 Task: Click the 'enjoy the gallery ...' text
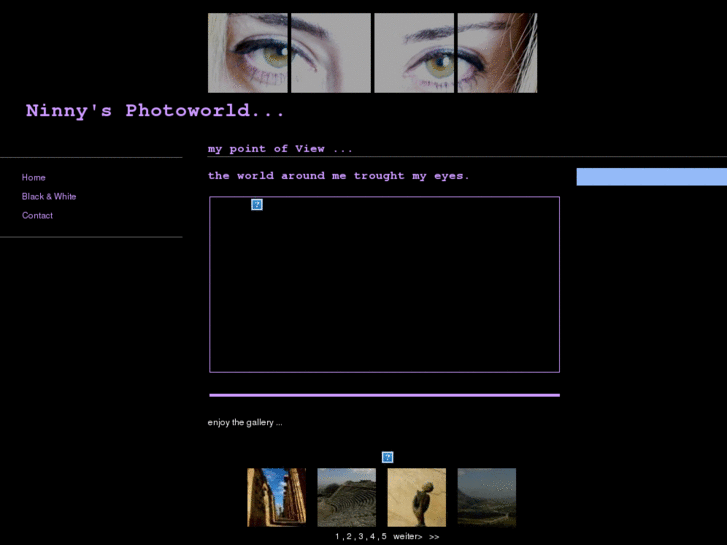point(245,423)
